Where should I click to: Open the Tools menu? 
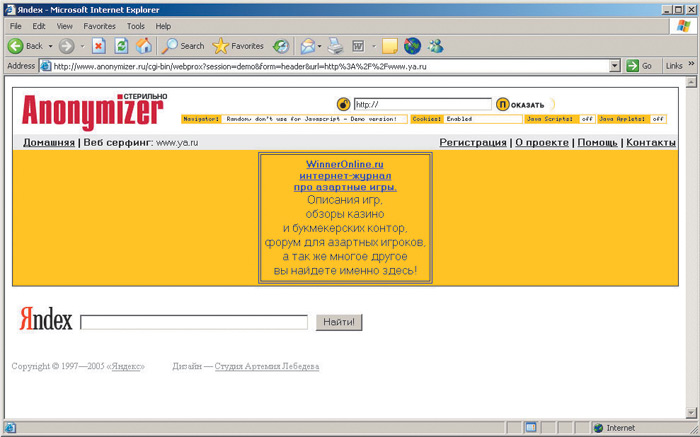tap(135, 26)
